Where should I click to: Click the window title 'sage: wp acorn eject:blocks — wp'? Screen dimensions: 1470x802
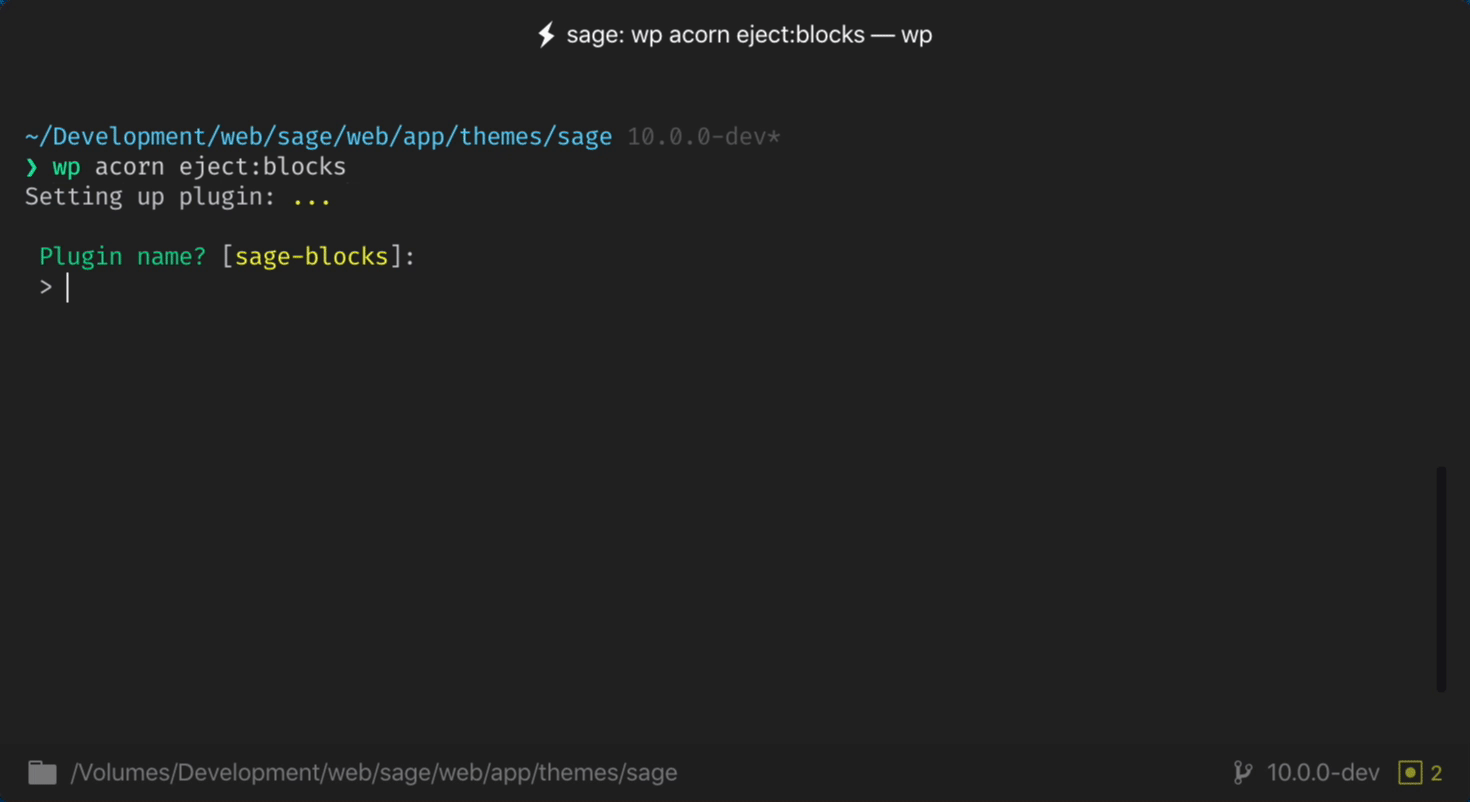click(x=749, y=35)
